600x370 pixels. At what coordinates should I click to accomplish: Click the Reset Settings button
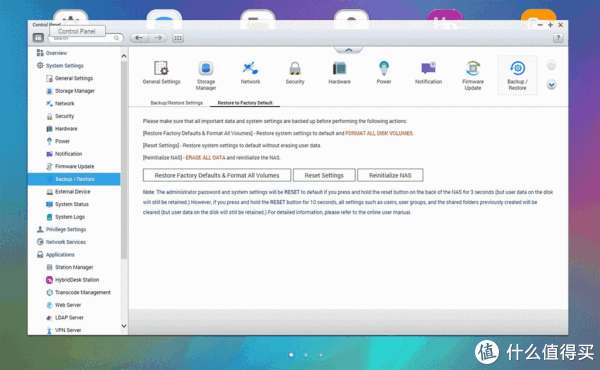pyautogui.click(x=324, y=175)
